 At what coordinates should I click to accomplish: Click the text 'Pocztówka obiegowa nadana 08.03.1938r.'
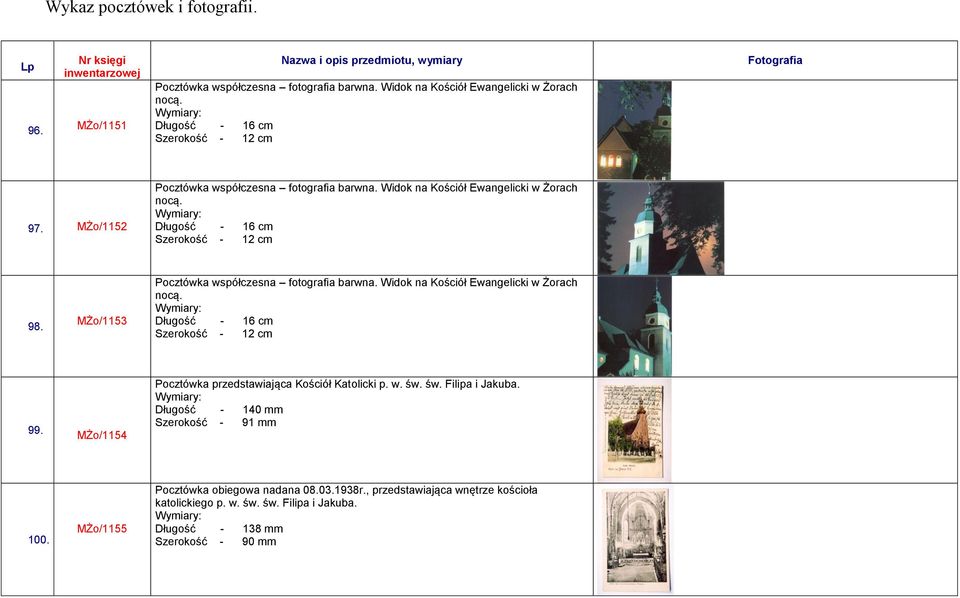point(261,490)
